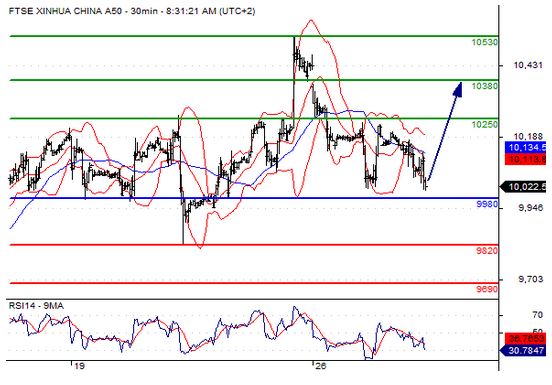This screenshot has height=385, width=552.
Task: Select the red 36.7853 RSI average tag
Action: pos(526,339)
